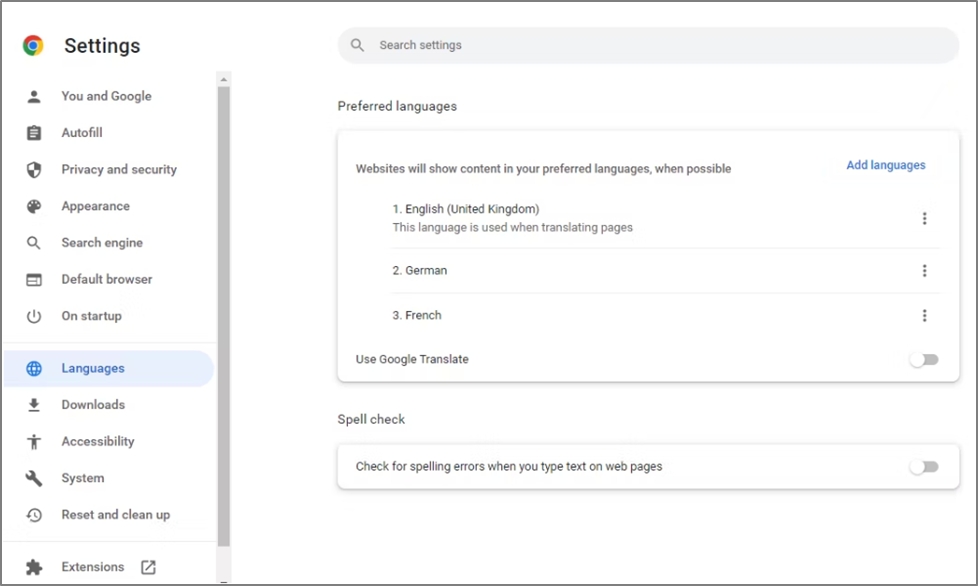Open the On startup settings section
Viewport: 978px width, 586px height.
click(91, 316)
